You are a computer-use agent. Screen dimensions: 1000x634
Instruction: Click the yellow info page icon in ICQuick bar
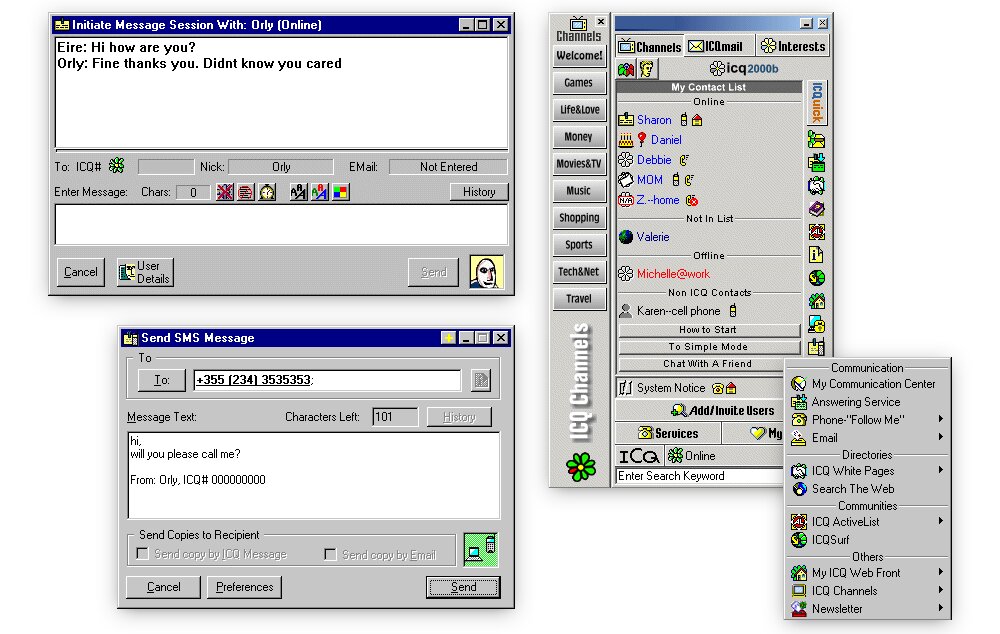click(816, 254)
